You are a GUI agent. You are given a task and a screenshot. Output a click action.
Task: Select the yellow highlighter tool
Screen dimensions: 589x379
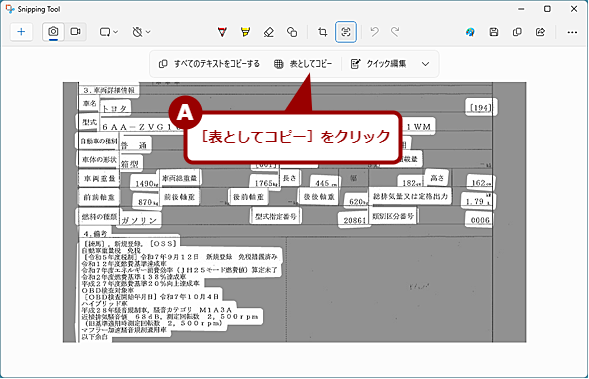pos(245,32)
